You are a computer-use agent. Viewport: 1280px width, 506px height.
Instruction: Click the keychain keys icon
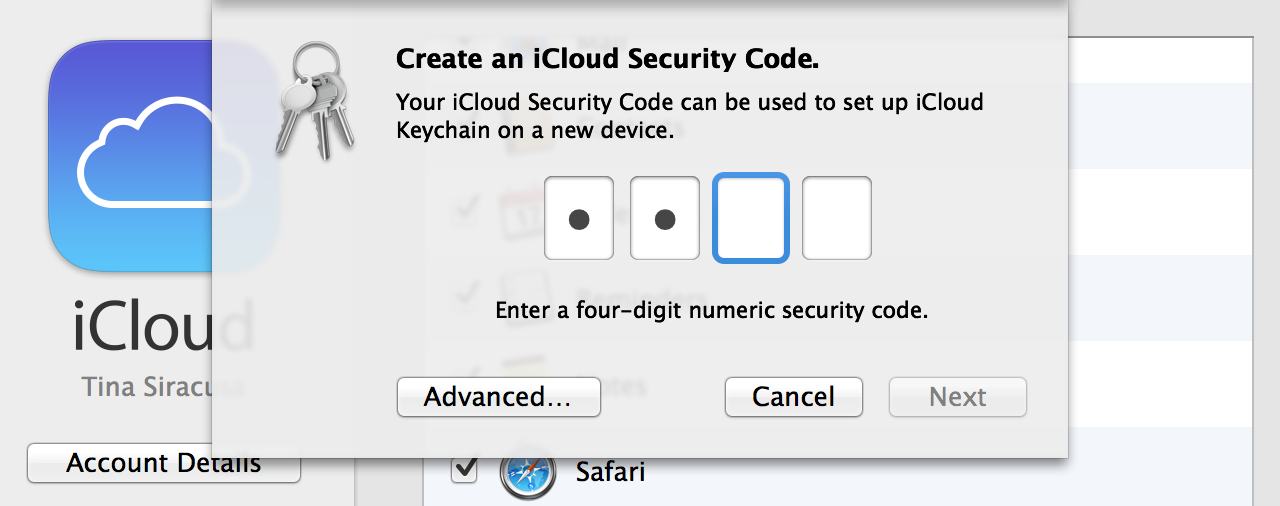tap(314, 101)
